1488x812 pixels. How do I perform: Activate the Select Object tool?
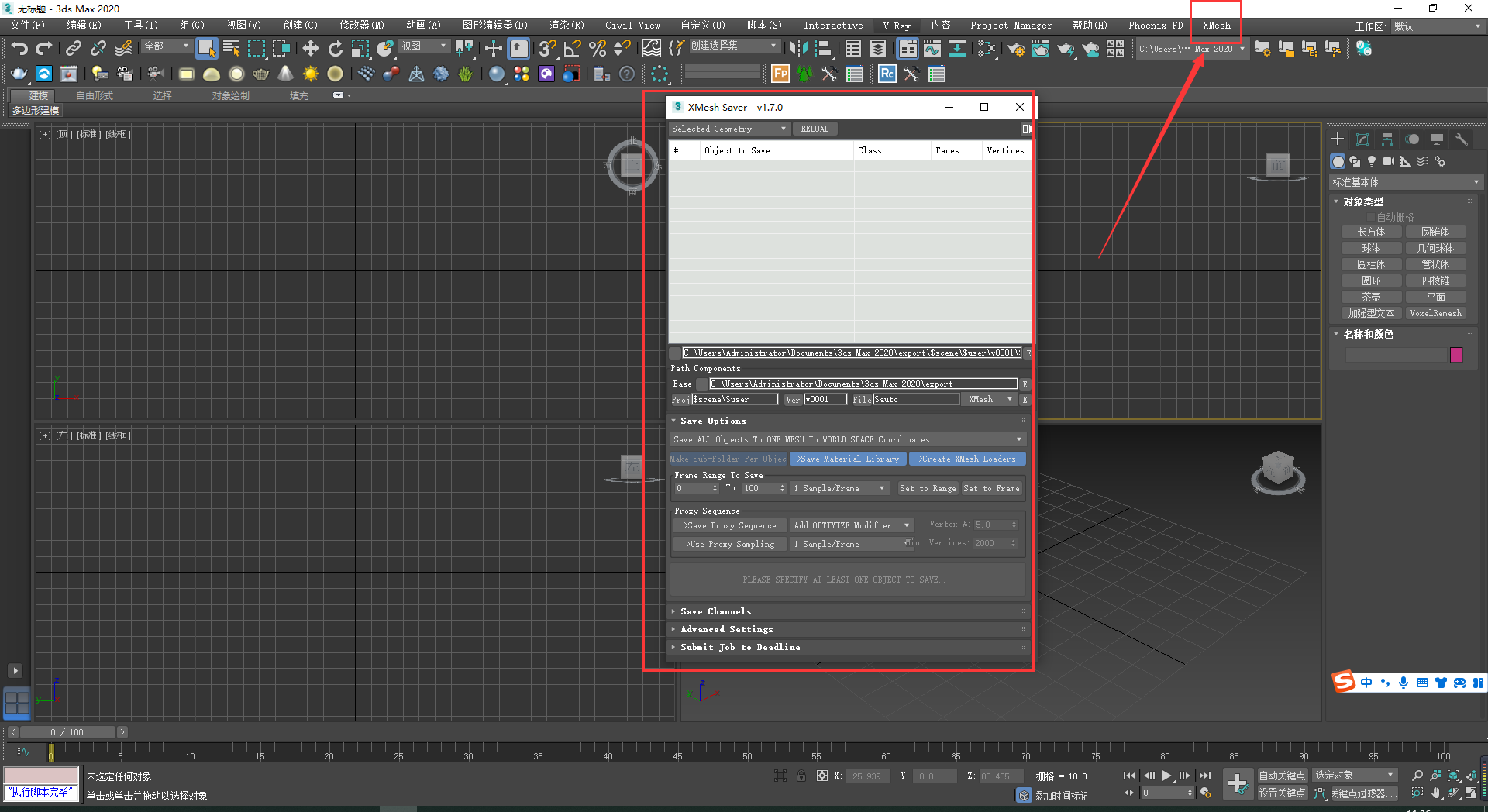click(x=206, y=49)
